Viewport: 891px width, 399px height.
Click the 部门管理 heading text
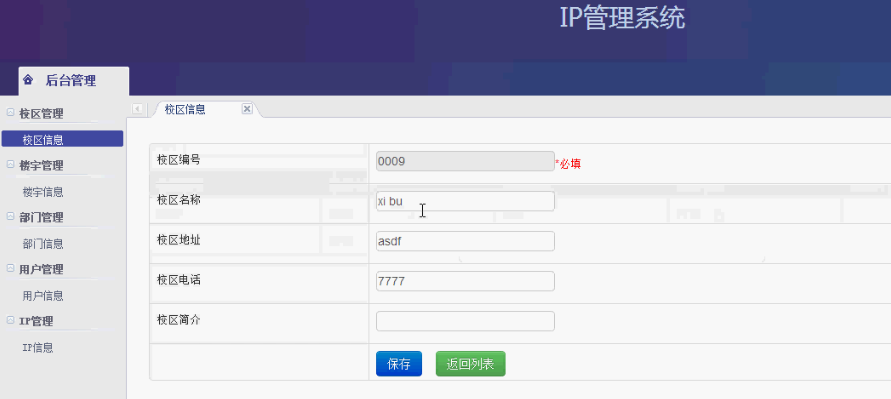point(41,217)
